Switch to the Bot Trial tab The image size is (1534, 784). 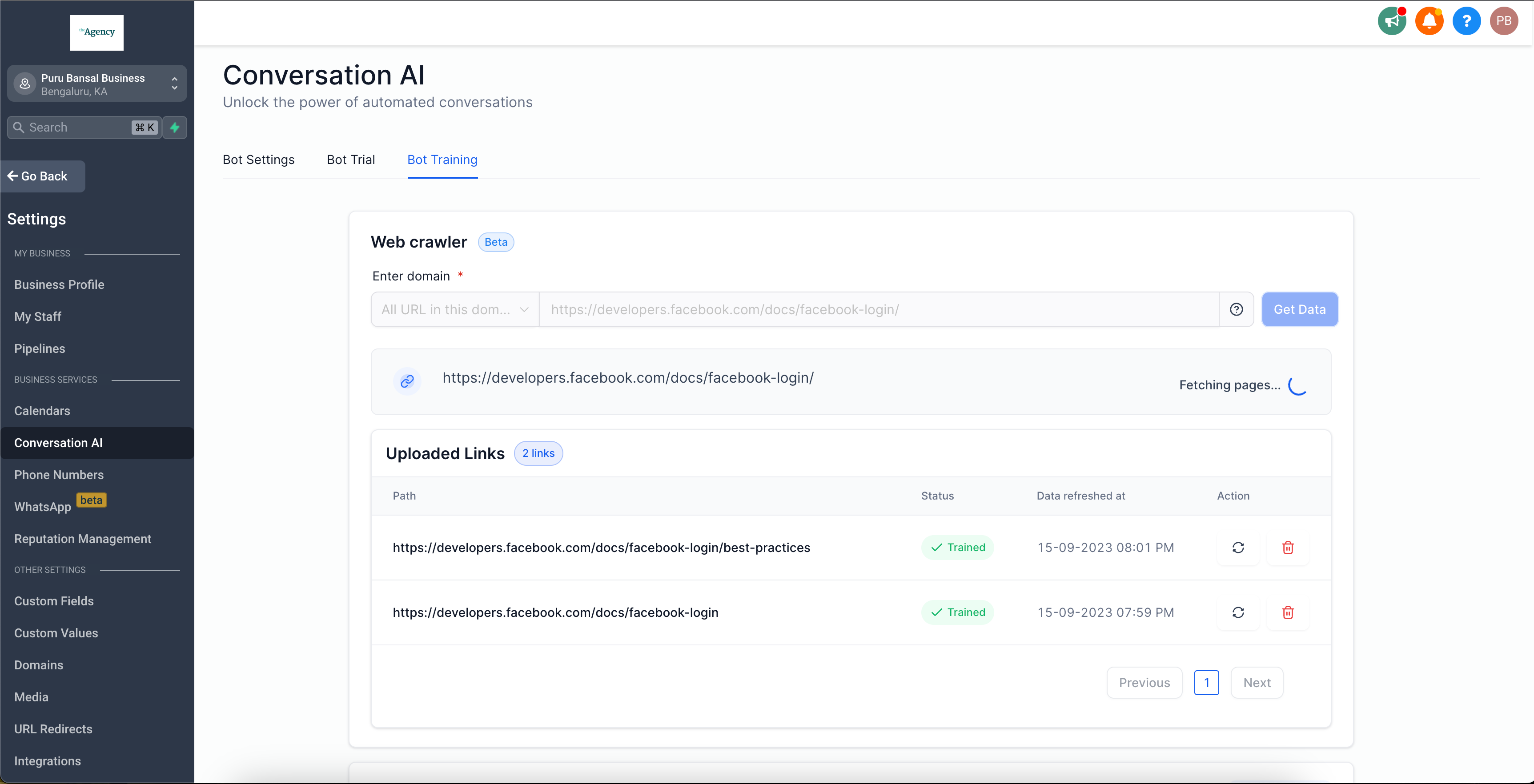tap(351, 160)
